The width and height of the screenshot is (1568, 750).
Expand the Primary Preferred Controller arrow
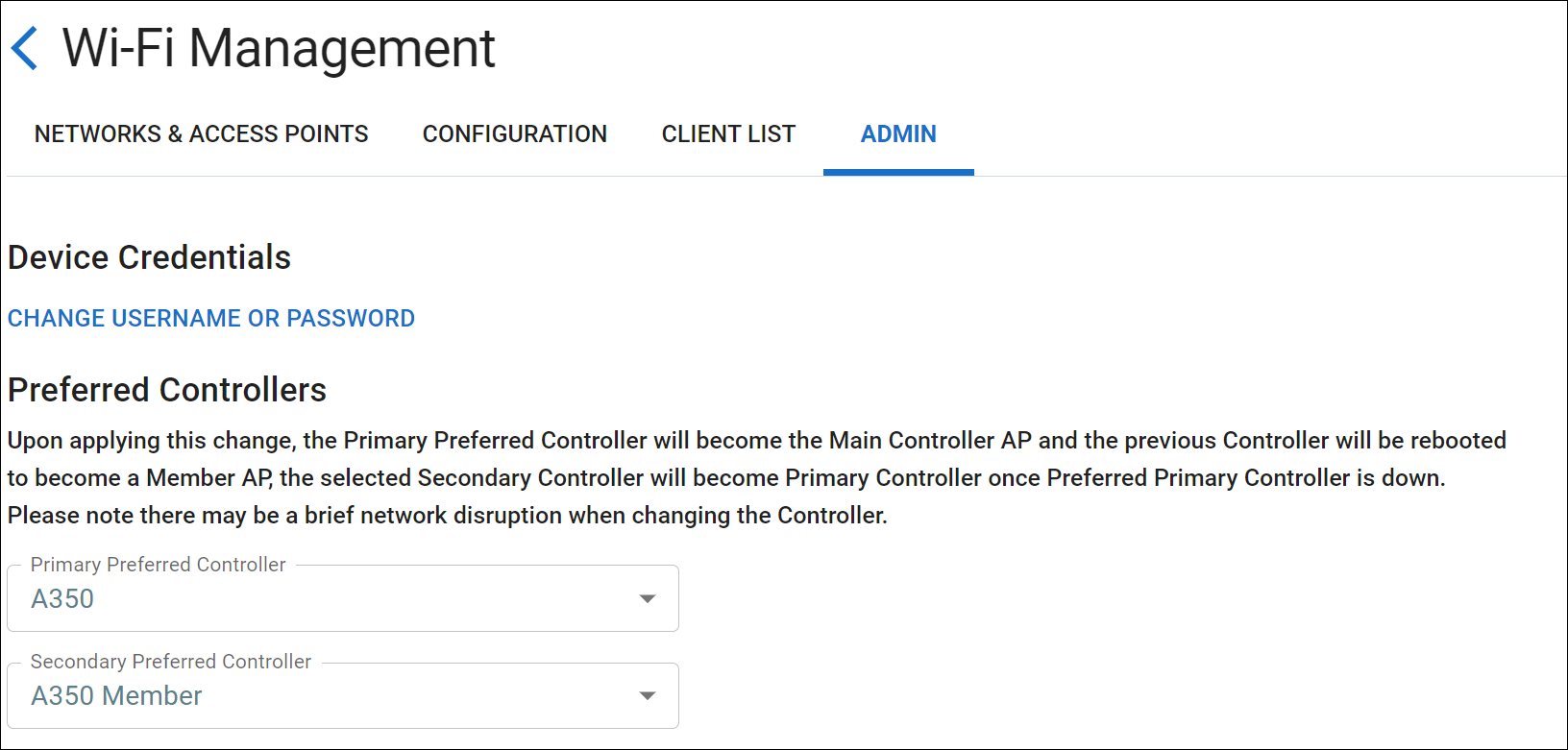click(x=648, y=599)
